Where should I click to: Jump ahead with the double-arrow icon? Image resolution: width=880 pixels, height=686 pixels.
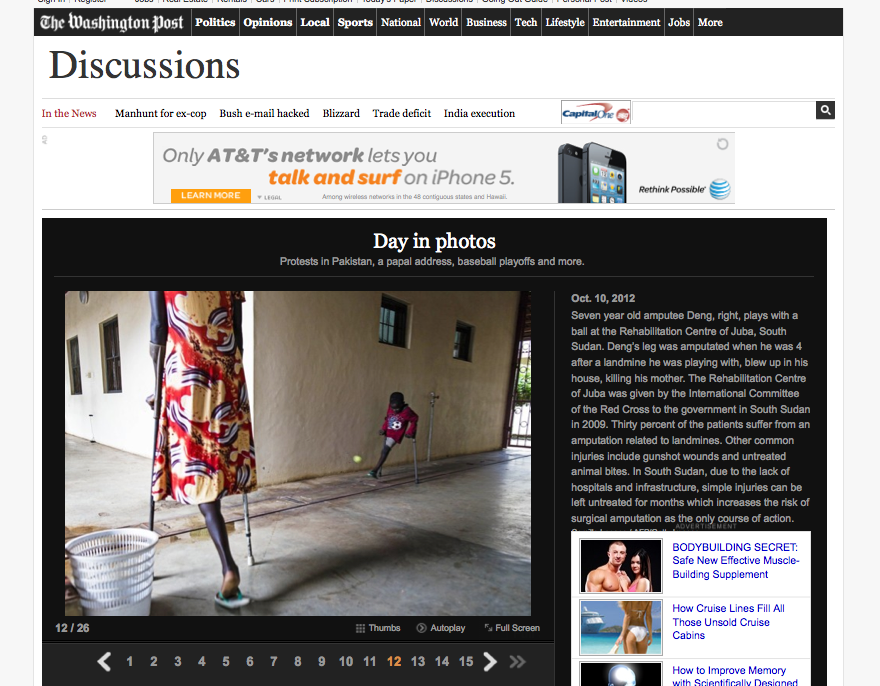coord(517,662)
